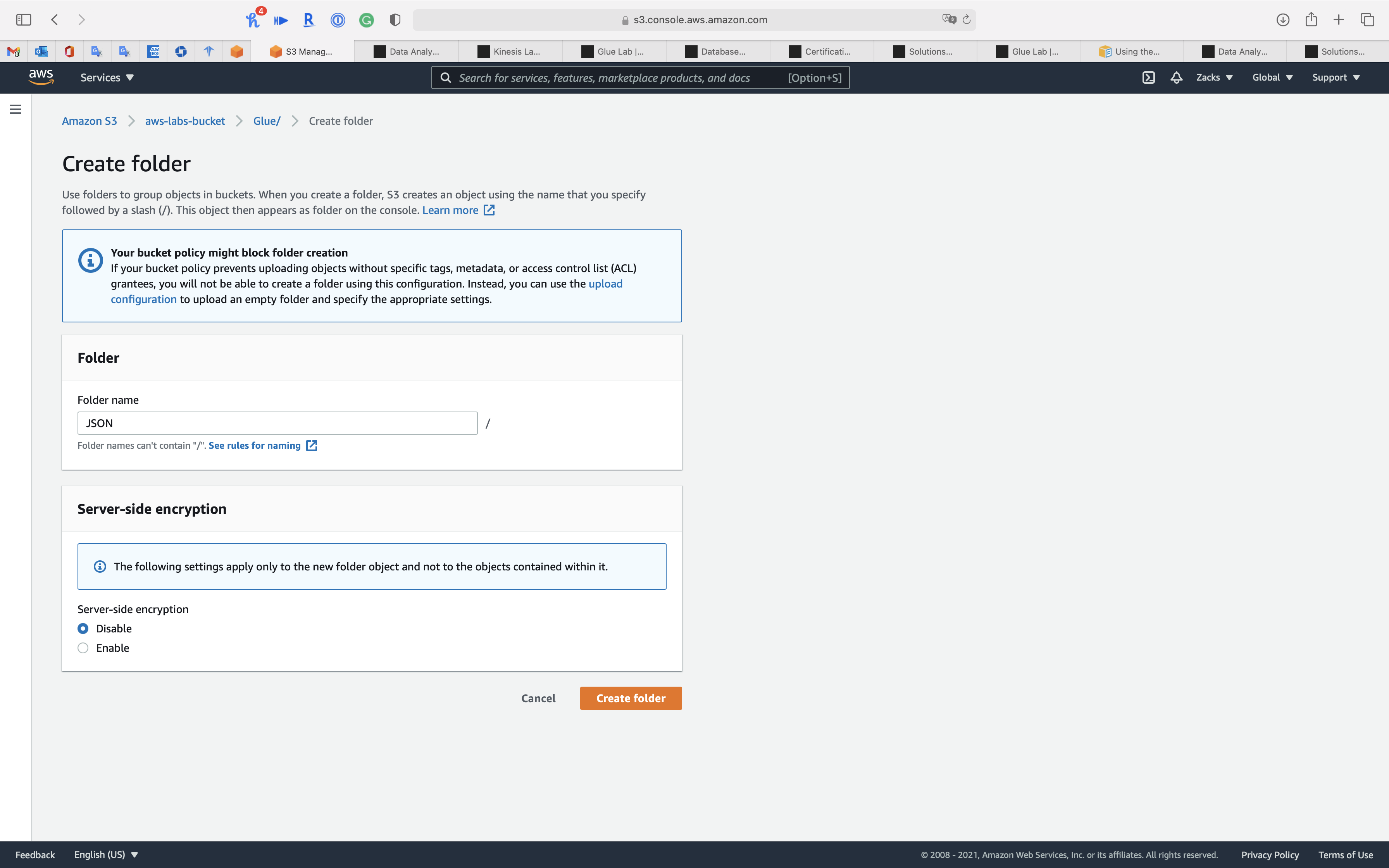Click the Cancel button
This screenshot has height=868, width=1389.
click(x=538, y=698)
